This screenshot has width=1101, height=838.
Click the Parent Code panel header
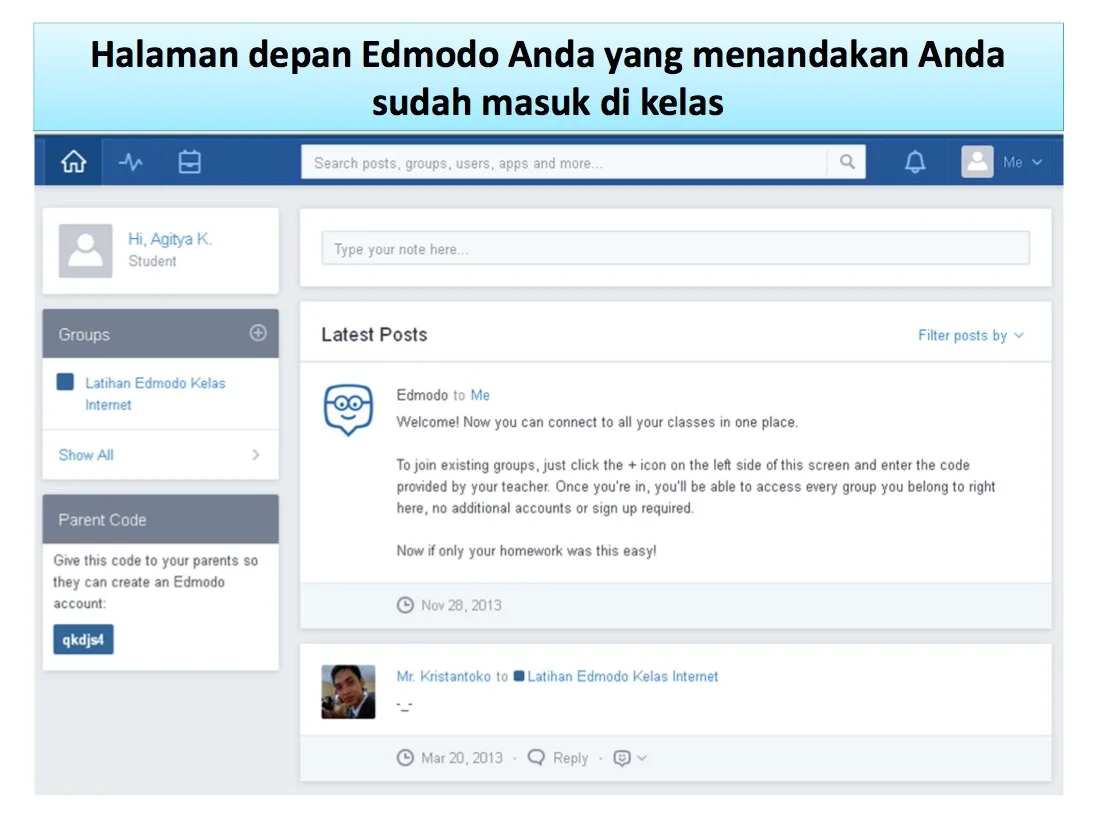click(x=161, y=519)
